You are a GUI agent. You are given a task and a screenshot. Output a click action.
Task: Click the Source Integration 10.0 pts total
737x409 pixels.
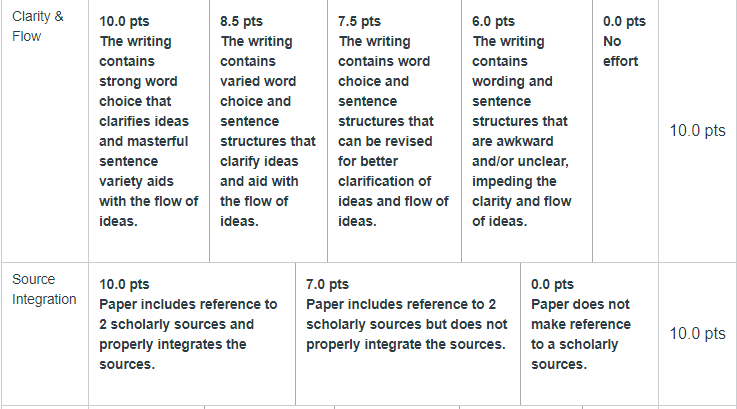point(698,333)
